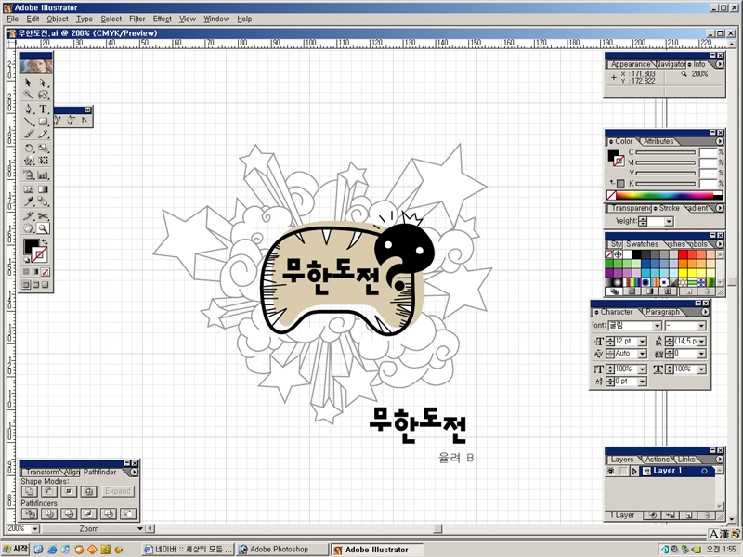This screenshot has width=743, height=557.
Task: Open the font style dropdown
Action: point(701,326)
